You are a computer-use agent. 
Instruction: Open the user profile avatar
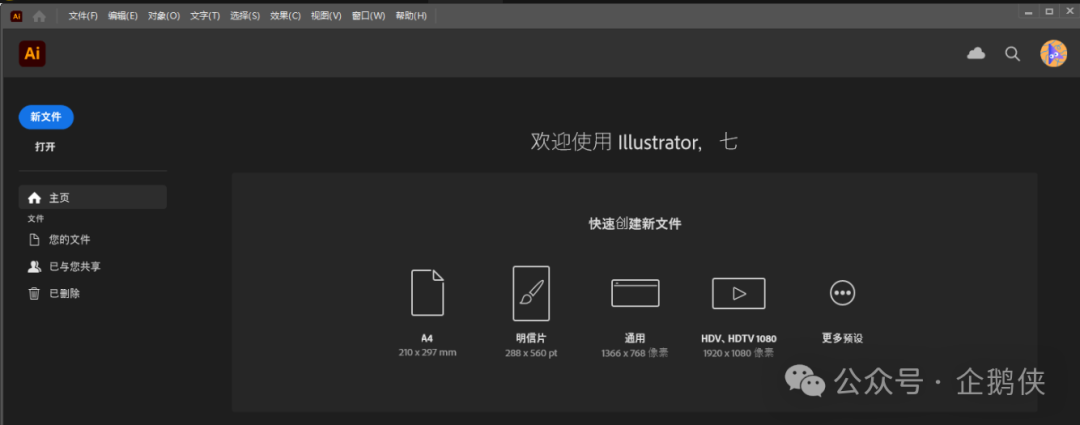pos(1053,54)
